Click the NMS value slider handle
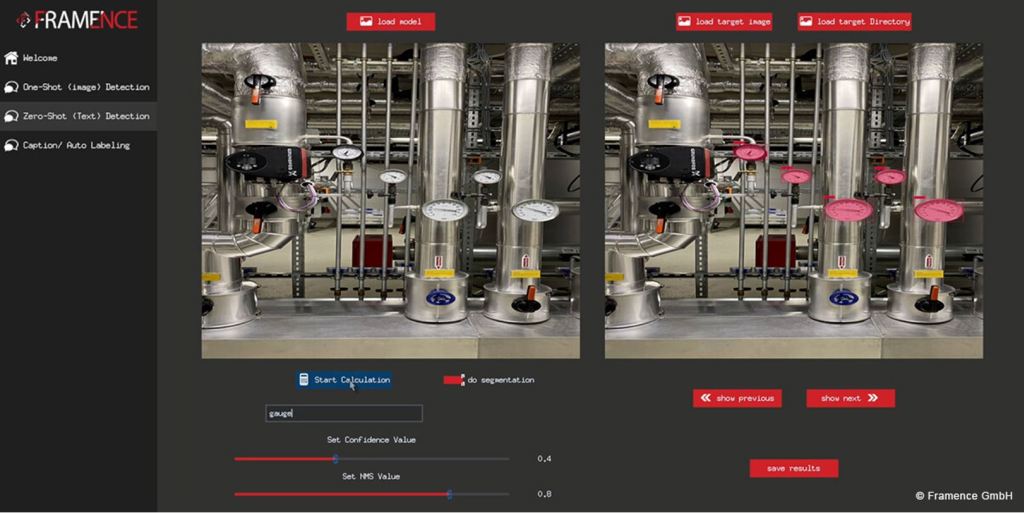Image resolution: width=1024 pixels, height=513 pixels. (449, 494)
